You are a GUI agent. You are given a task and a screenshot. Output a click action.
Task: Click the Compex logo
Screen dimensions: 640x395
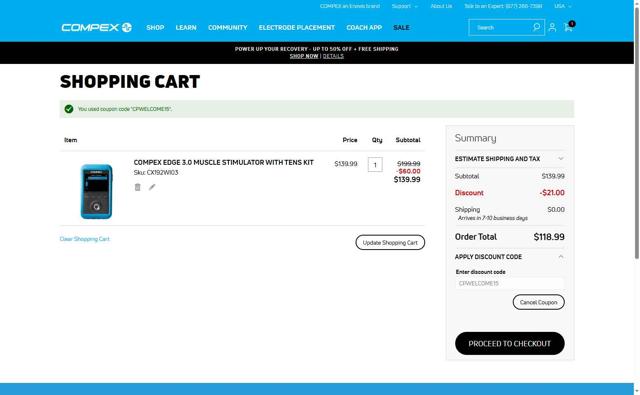[x=96, y=27]
